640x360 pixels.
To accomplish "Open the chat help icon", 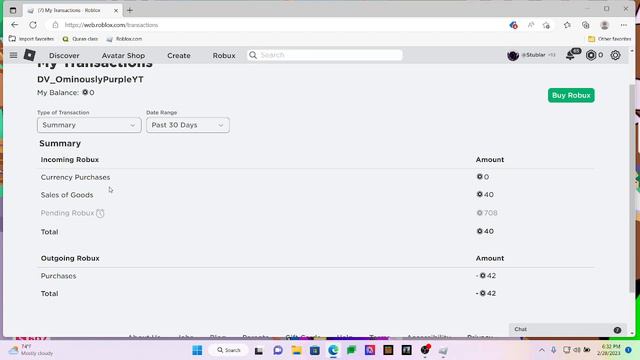I will point(617,330).
